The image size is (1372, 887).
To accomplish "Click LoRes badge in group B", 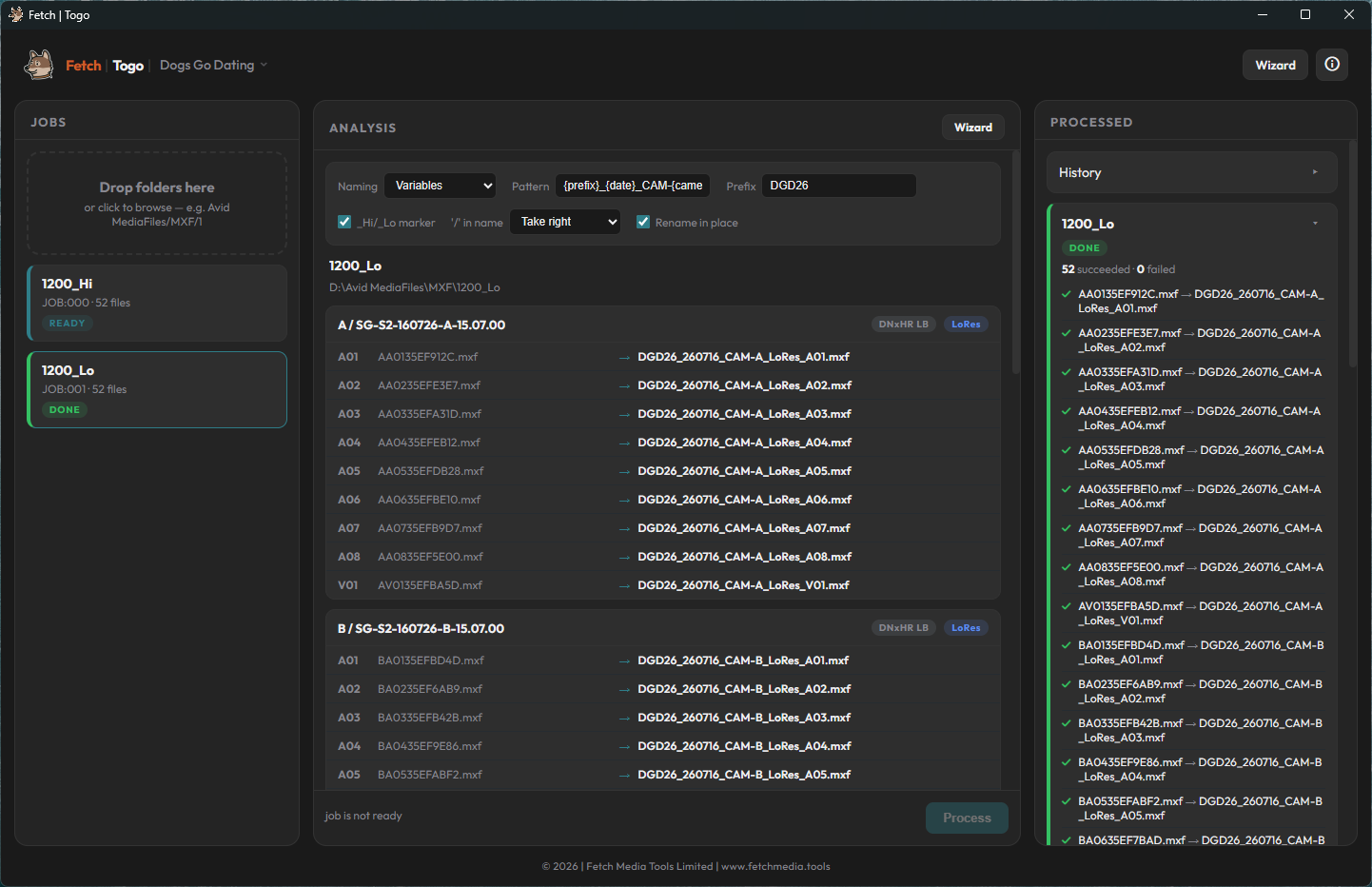I will [966, 628].
